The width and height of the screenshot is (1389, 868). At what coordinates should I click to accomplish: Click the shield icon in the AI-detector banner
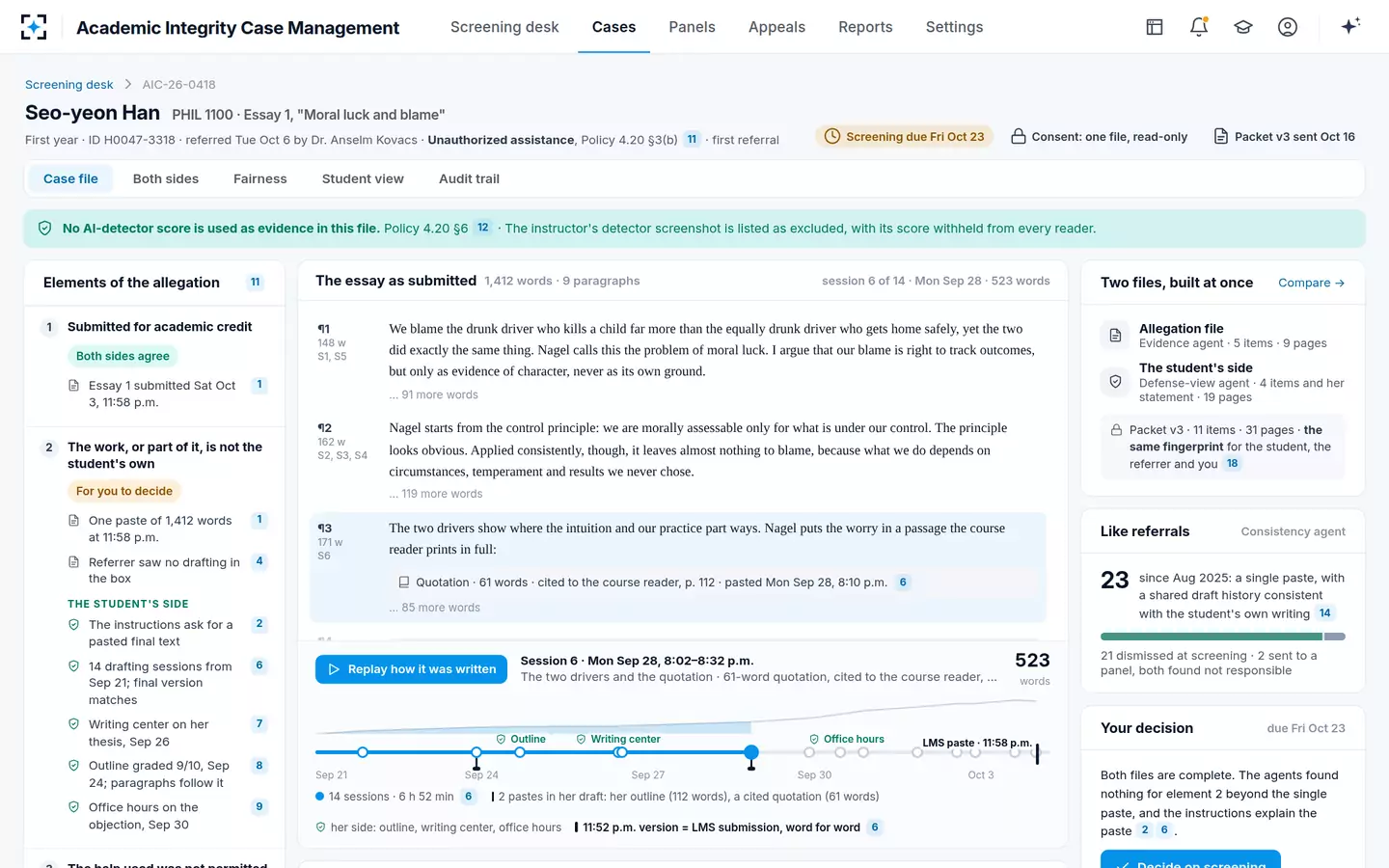click(44, 229)
